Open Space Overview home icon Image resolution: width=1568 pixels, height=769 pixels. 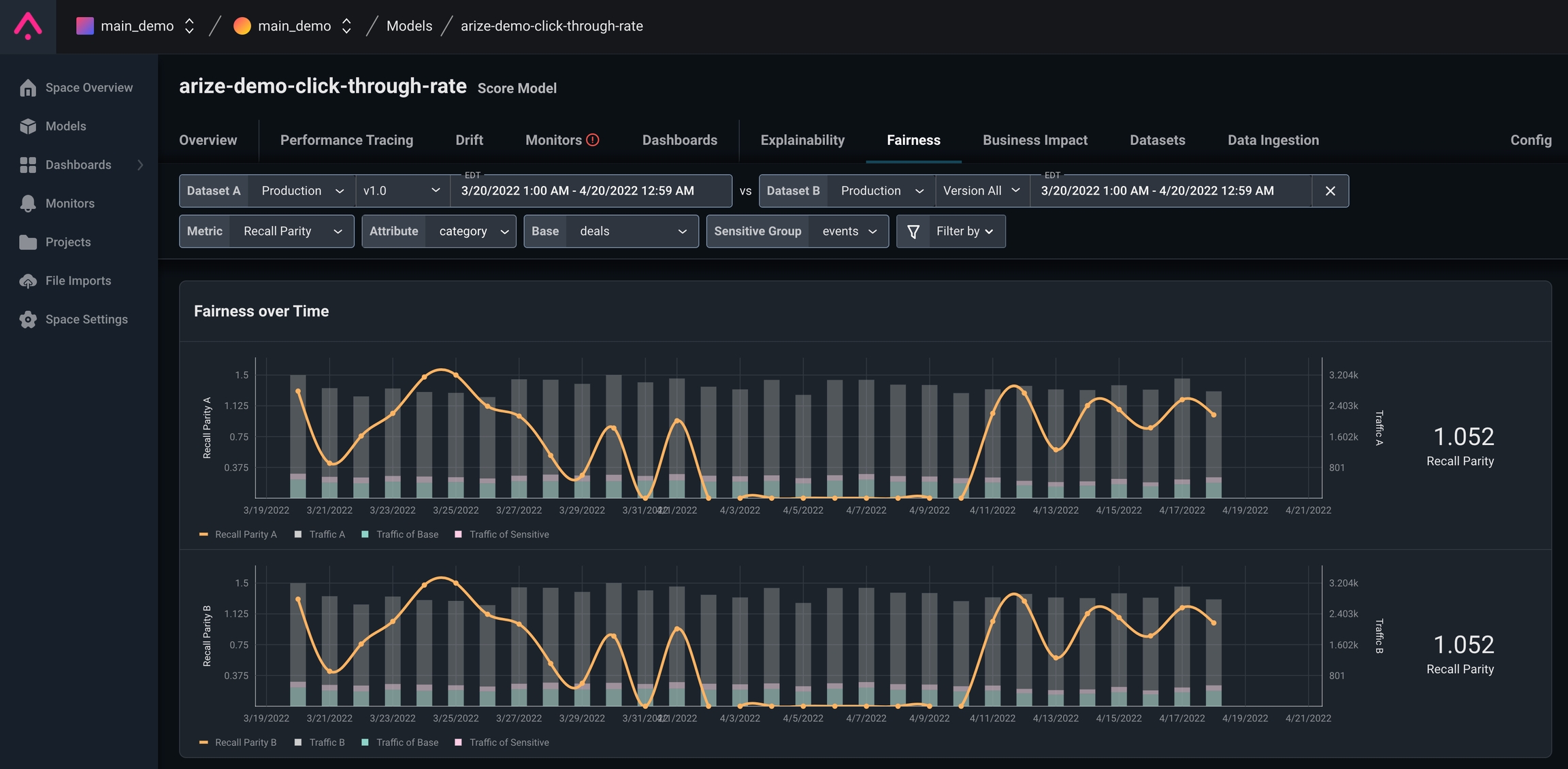[28, 88]
